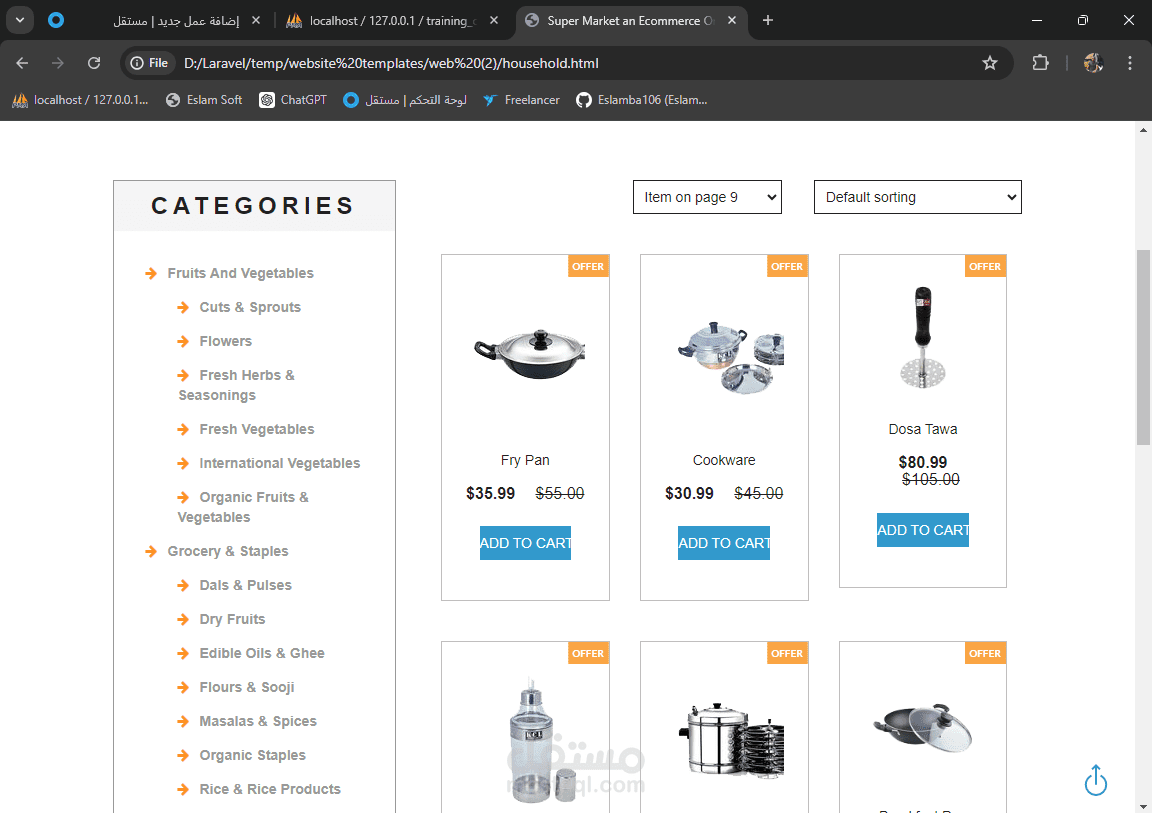Image resolution: width=1152 pixels, height=813 pixels.
Task: Open the ChatGPT bookmark
Action: (293, 100)
